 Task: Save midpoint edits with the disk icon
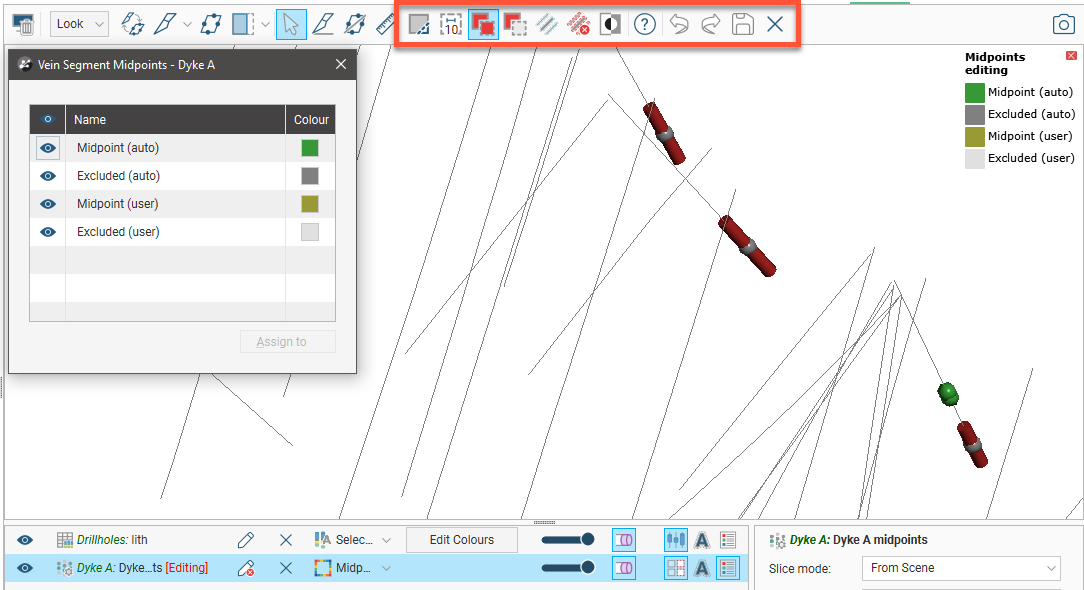pyautogui.click(x=742, y=24)
